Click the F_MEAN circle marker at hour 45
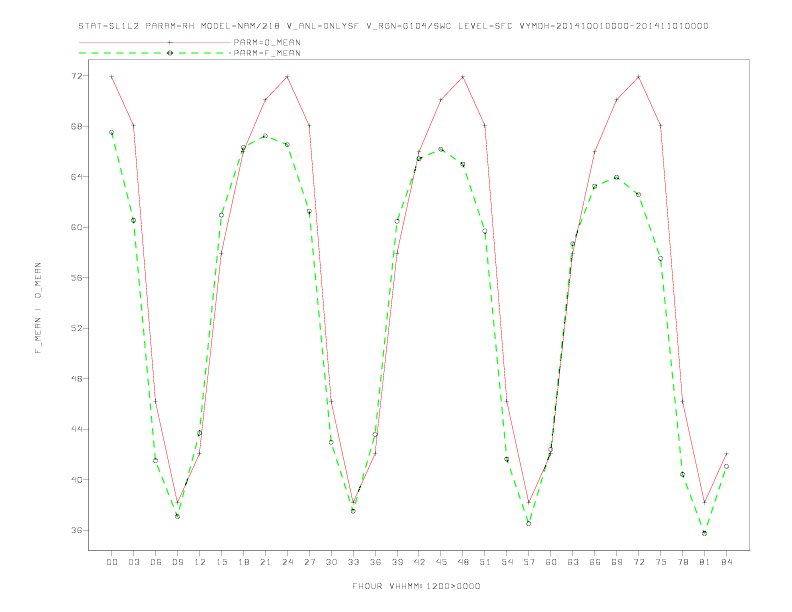 click(441, 149)
